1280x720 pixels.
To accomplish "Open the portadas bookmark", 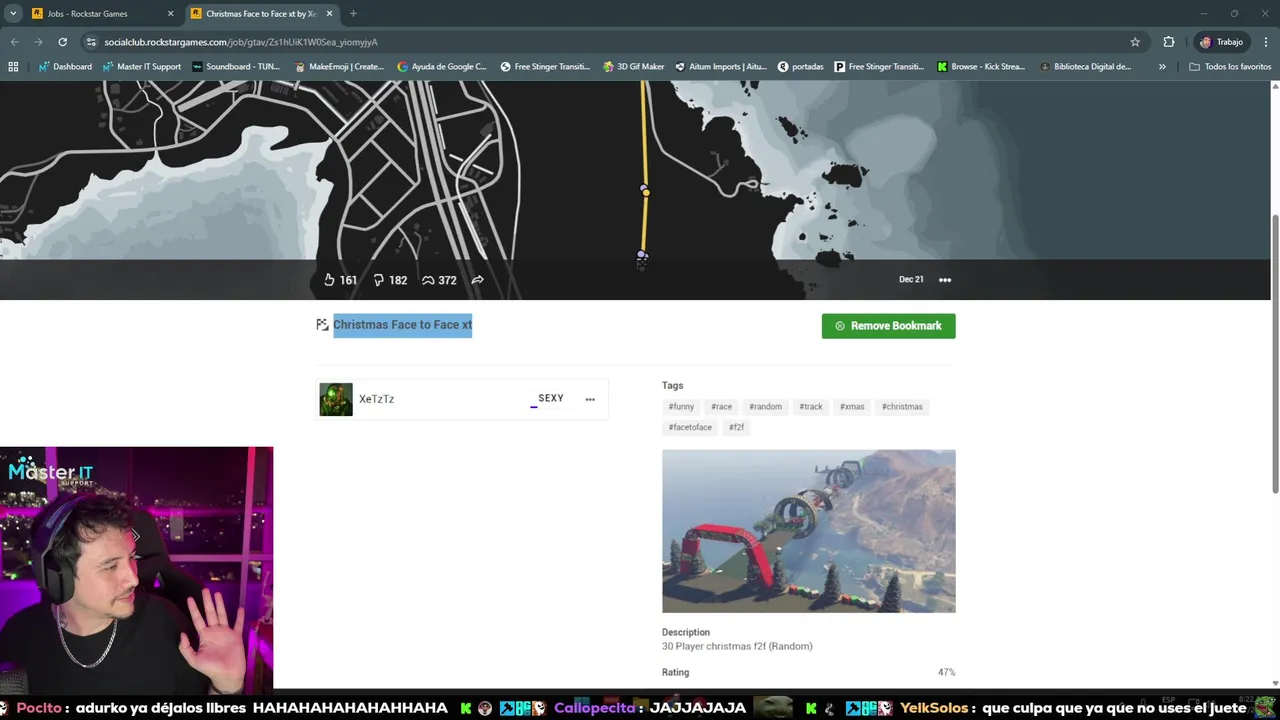I will coord(801,67).
